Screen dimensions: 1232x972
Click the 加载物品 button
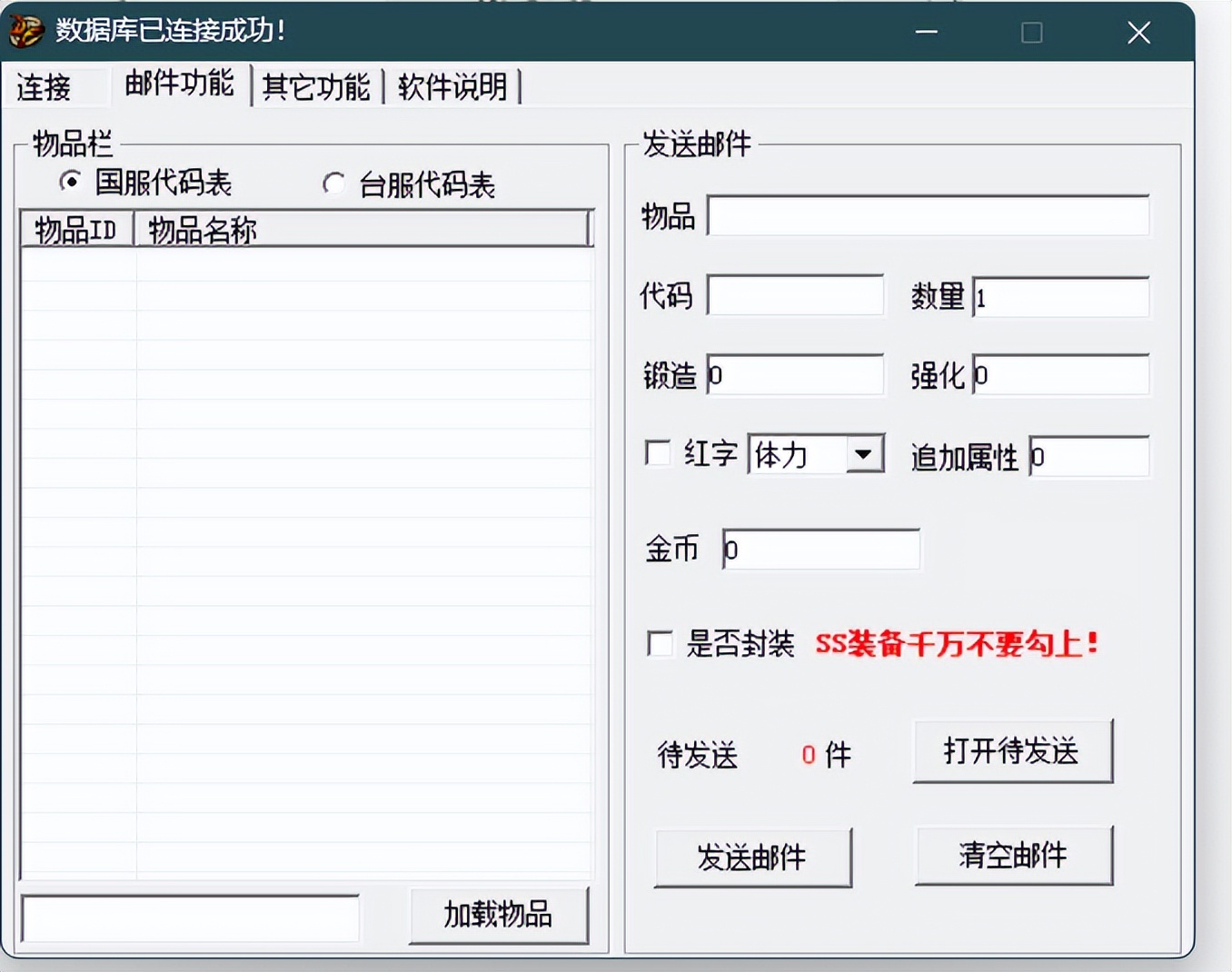[498, 916]
